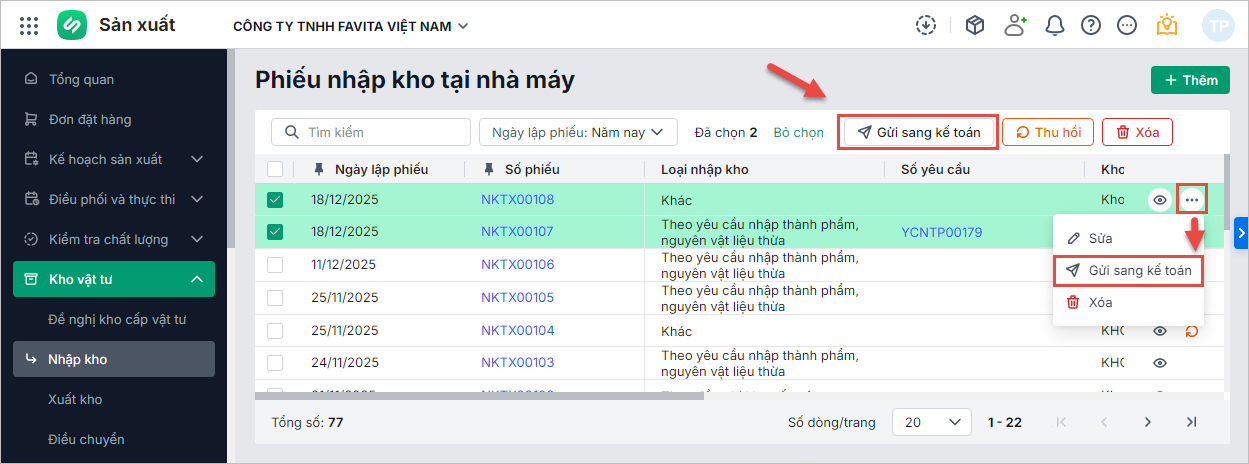The image size is (1249, 464).
Task: Click the three-dot more options icon on NKTX00108 row
Action: (x=1191, y=199)
